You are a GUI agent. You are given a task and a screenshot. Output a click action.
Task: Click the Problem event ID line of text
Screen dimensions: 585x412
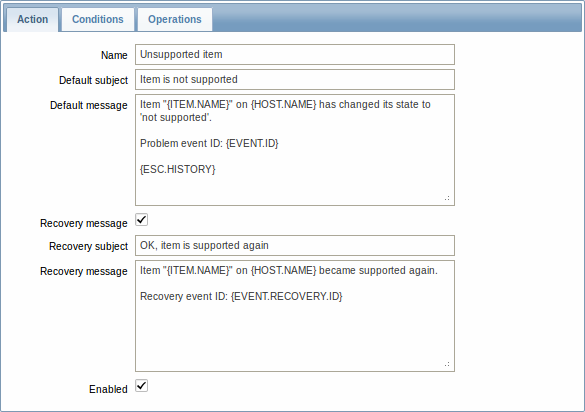[x=209, y=143]
